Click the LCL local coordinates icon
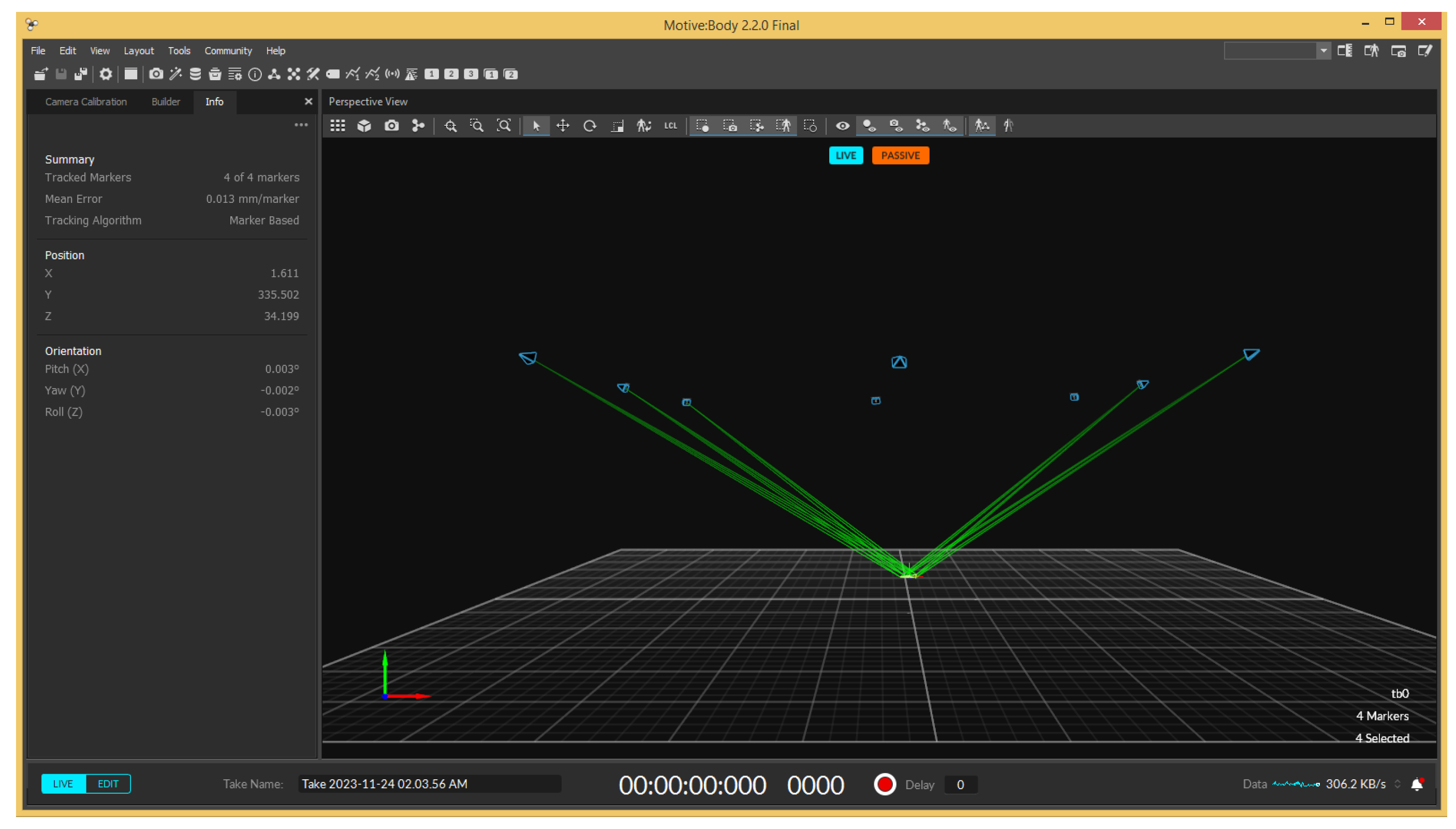 pyautogui.click(x=670, y=126)
